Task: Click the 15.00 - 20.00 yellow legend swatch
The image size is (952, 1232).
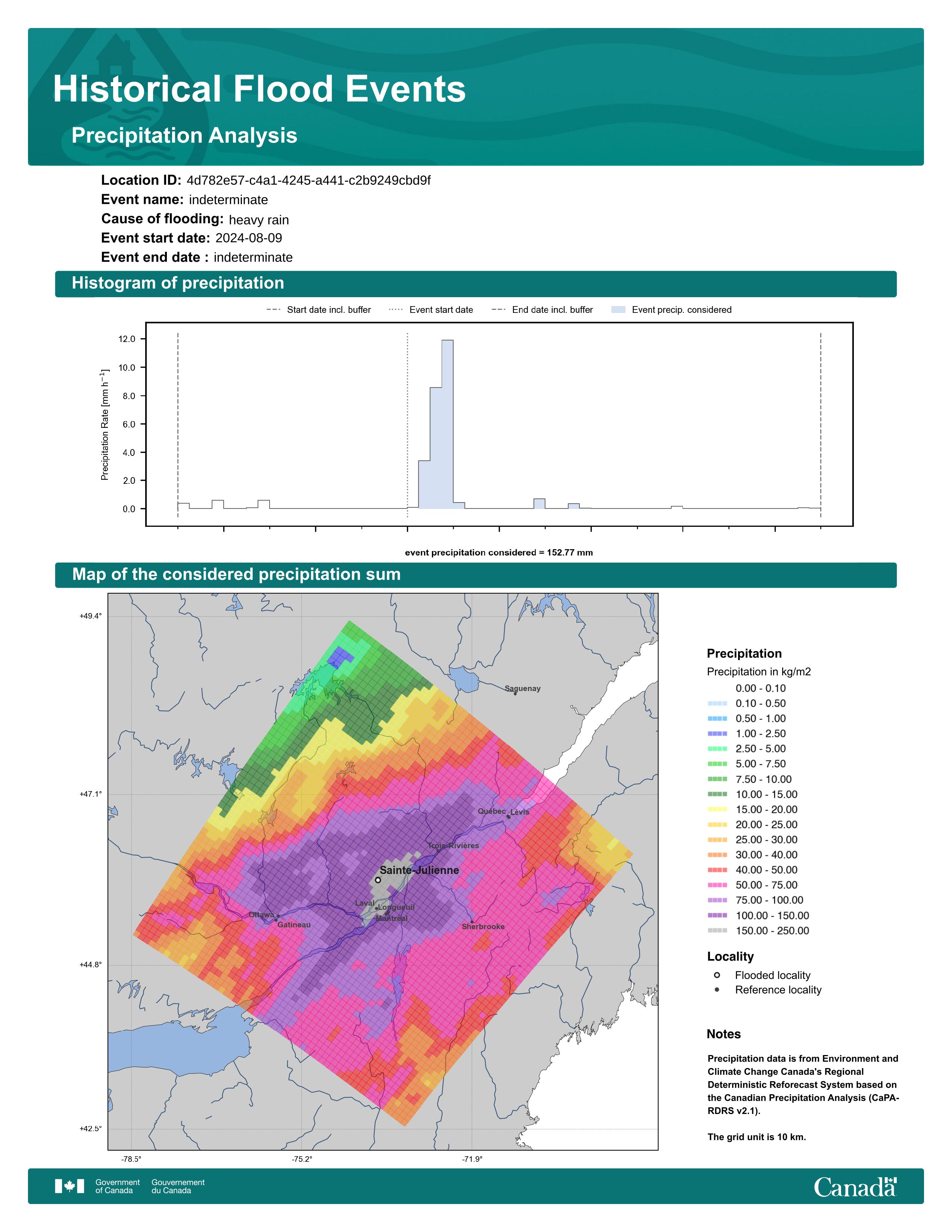Action: (x=718, y=809)
